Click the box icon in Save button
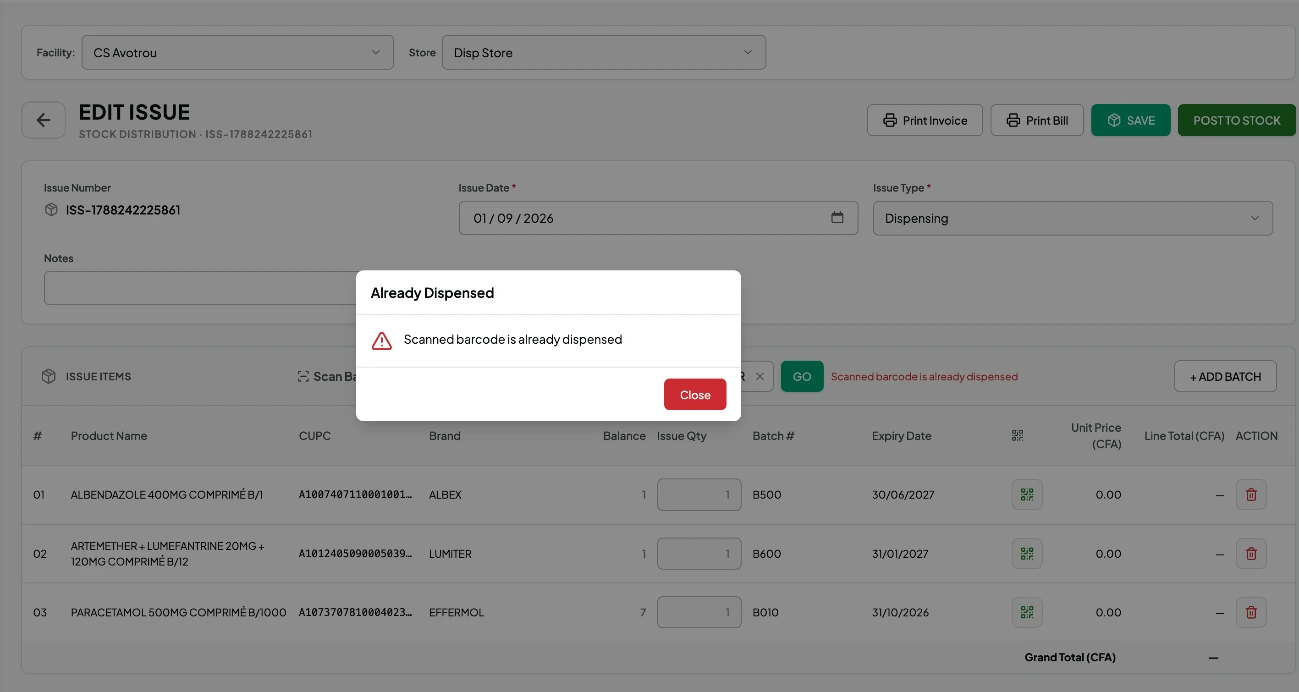Screen dimensions: 1299x692 point(1114,120)
